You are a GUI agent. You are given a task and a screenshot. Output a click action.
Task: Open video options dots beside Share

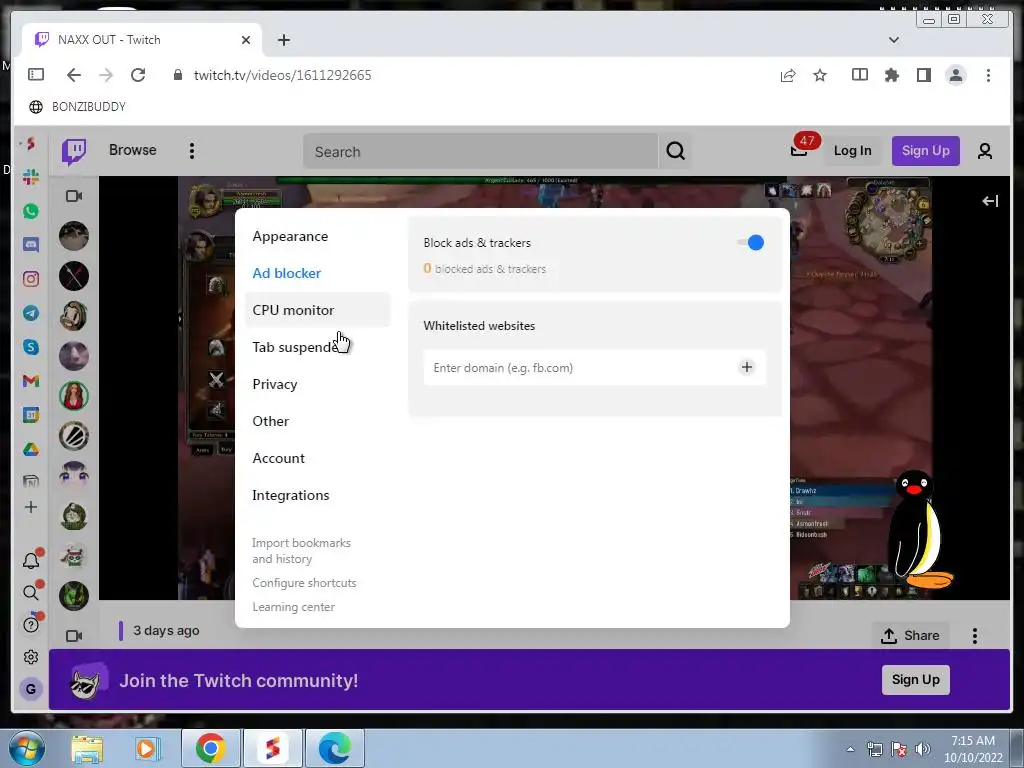tap(974, 635)
